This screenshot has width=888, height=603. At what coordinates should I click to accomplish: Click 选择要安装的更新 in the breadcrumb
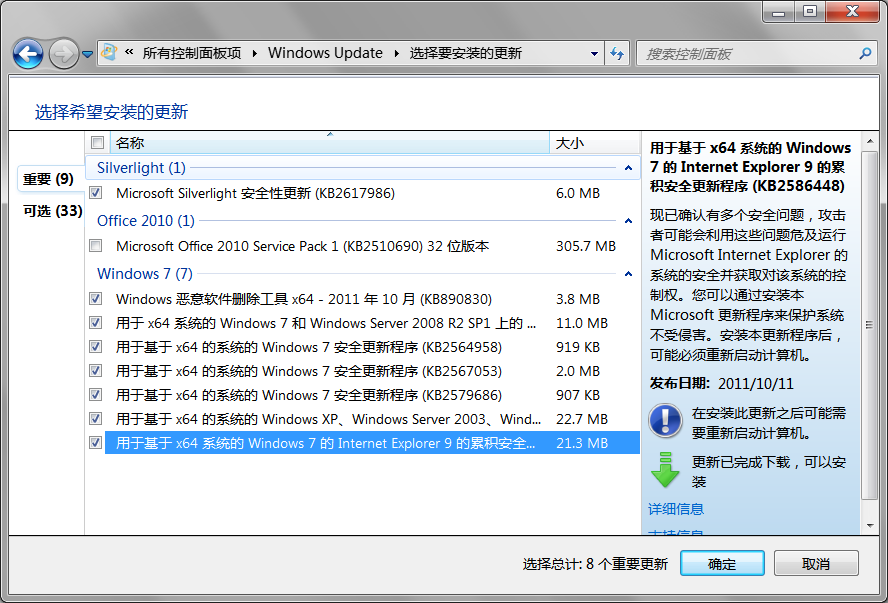coord(466,53)
